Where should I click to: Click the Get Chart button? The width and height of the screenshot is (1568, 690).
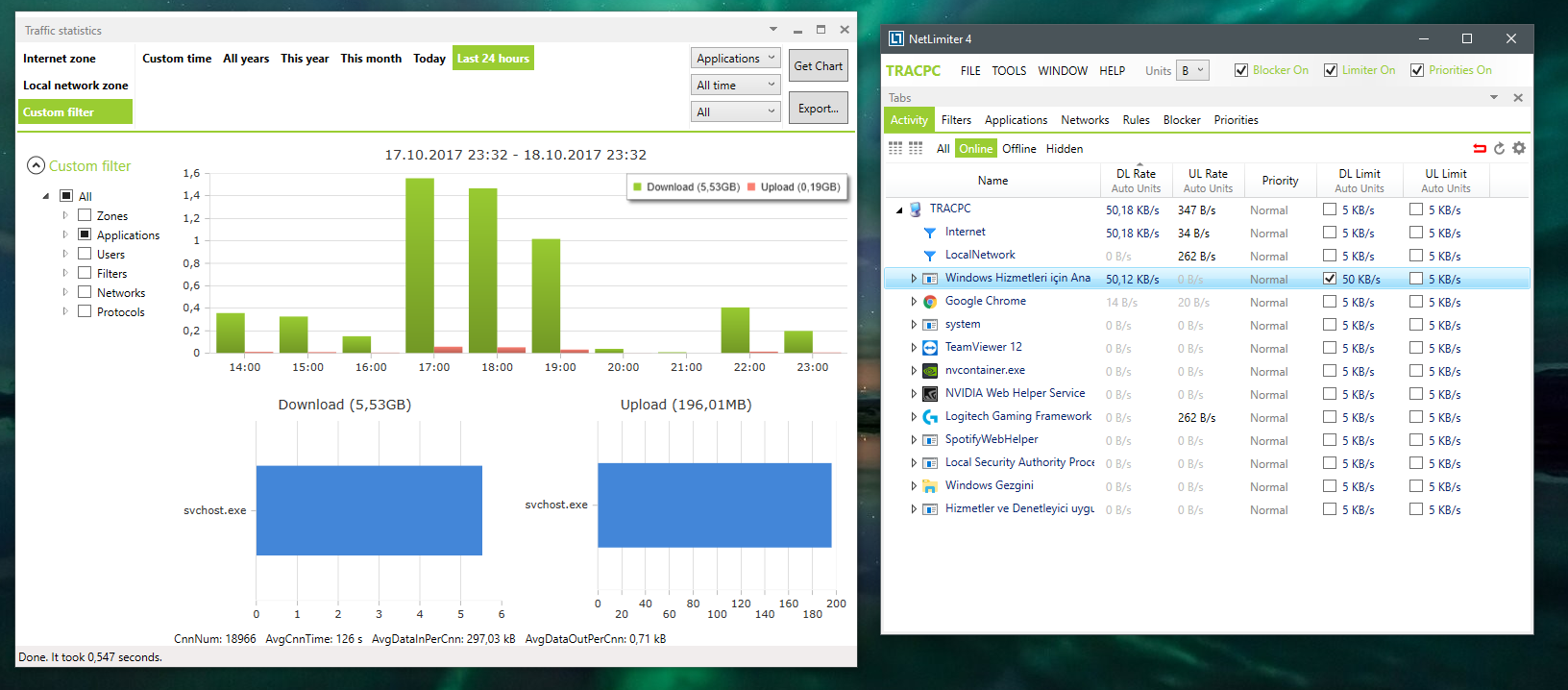click(819, 65)
